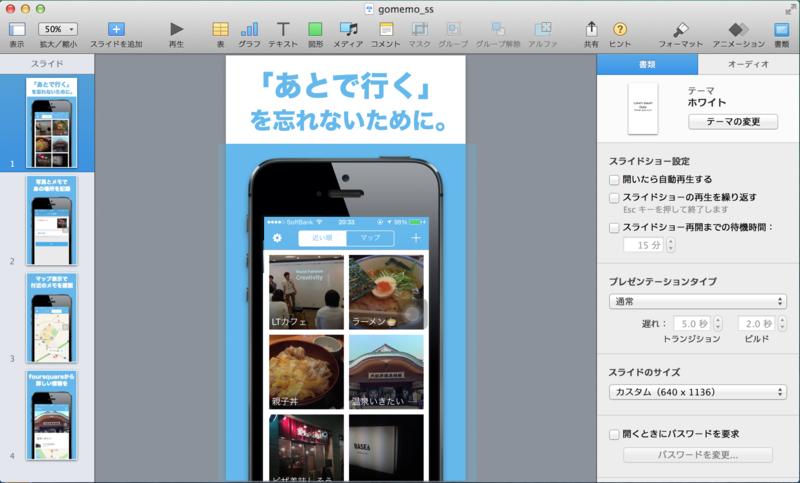Open the カスタム (640 x 1136) size dropdown
This screenshot has height=483, width=800.
click(697, 392)
